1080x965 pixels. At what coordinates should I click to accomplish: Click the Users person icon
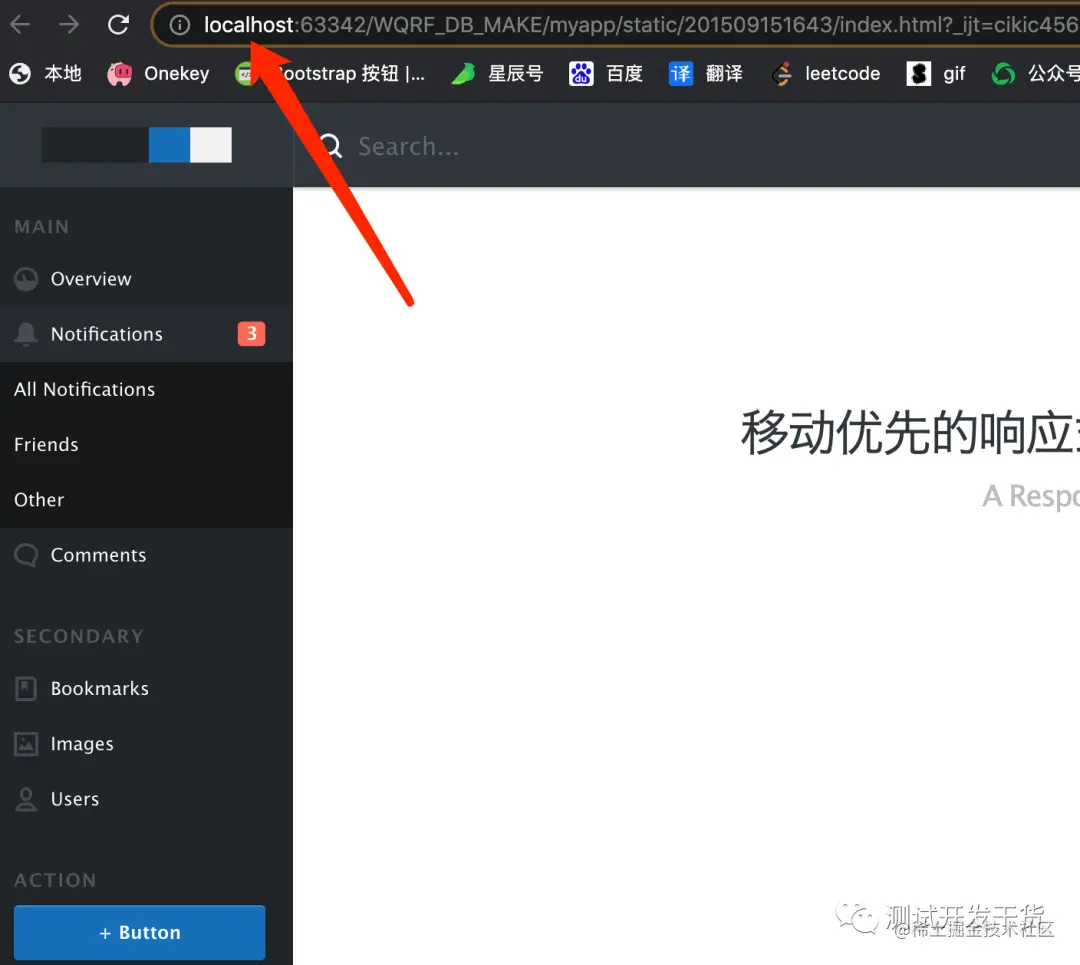coord(25,799)
